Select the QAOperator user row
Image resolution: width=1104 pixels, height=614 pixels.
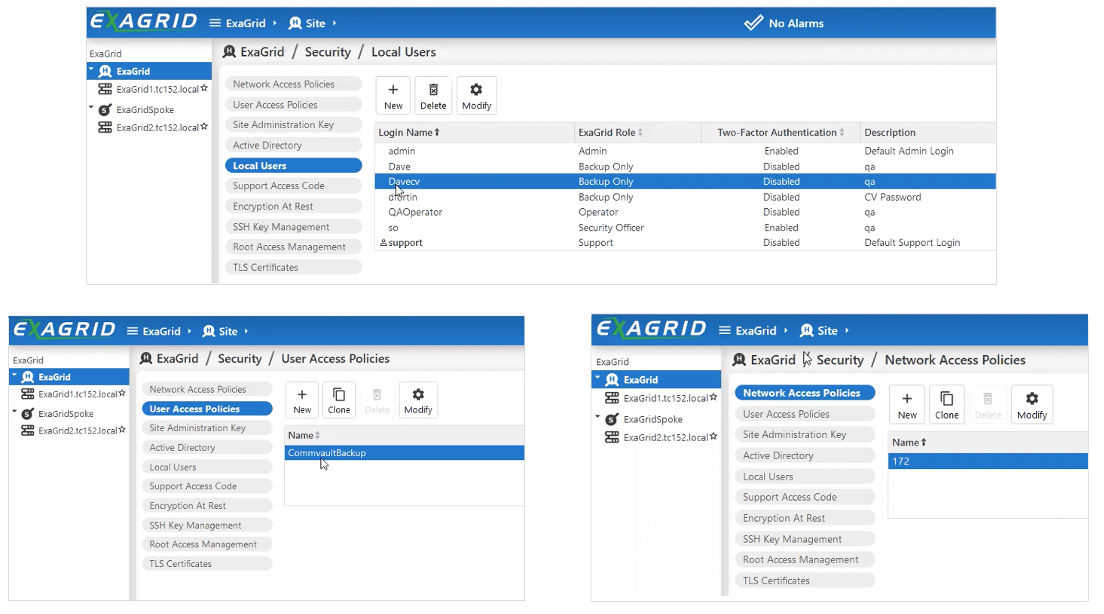685,212
